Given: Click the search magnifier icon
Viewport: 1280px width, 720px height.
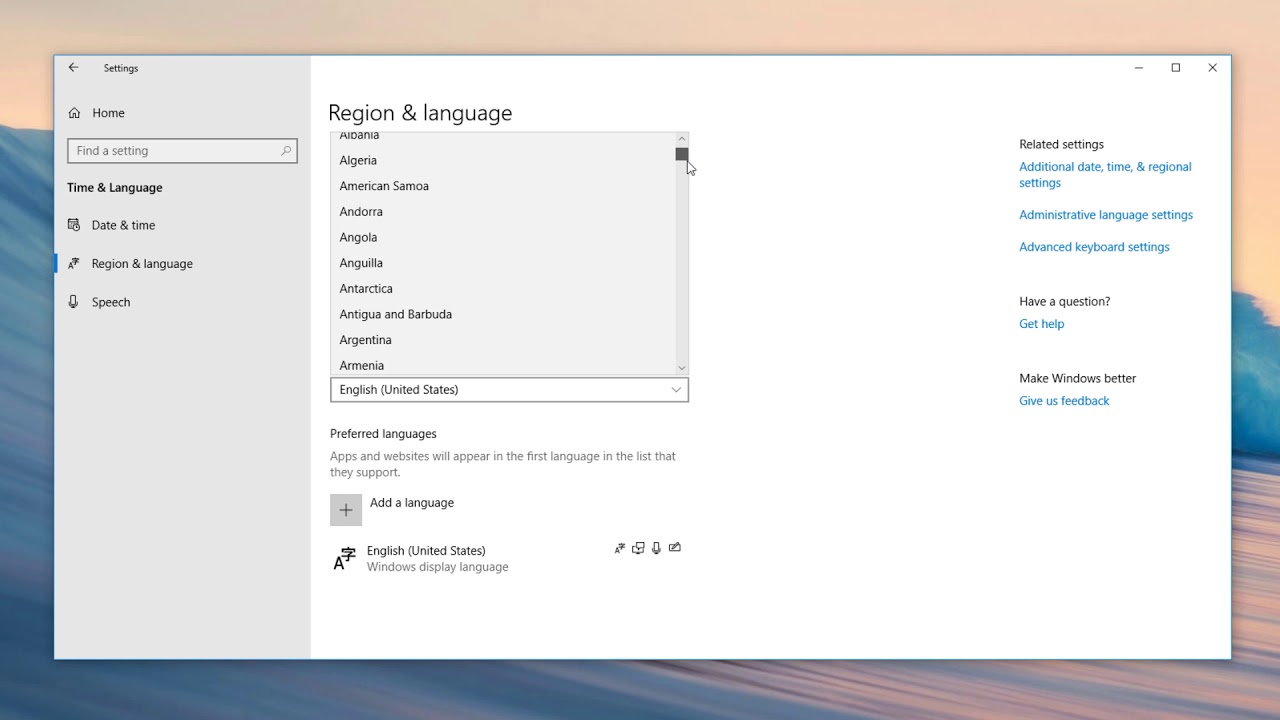Looking at the screenshot, I should (286, 151).
